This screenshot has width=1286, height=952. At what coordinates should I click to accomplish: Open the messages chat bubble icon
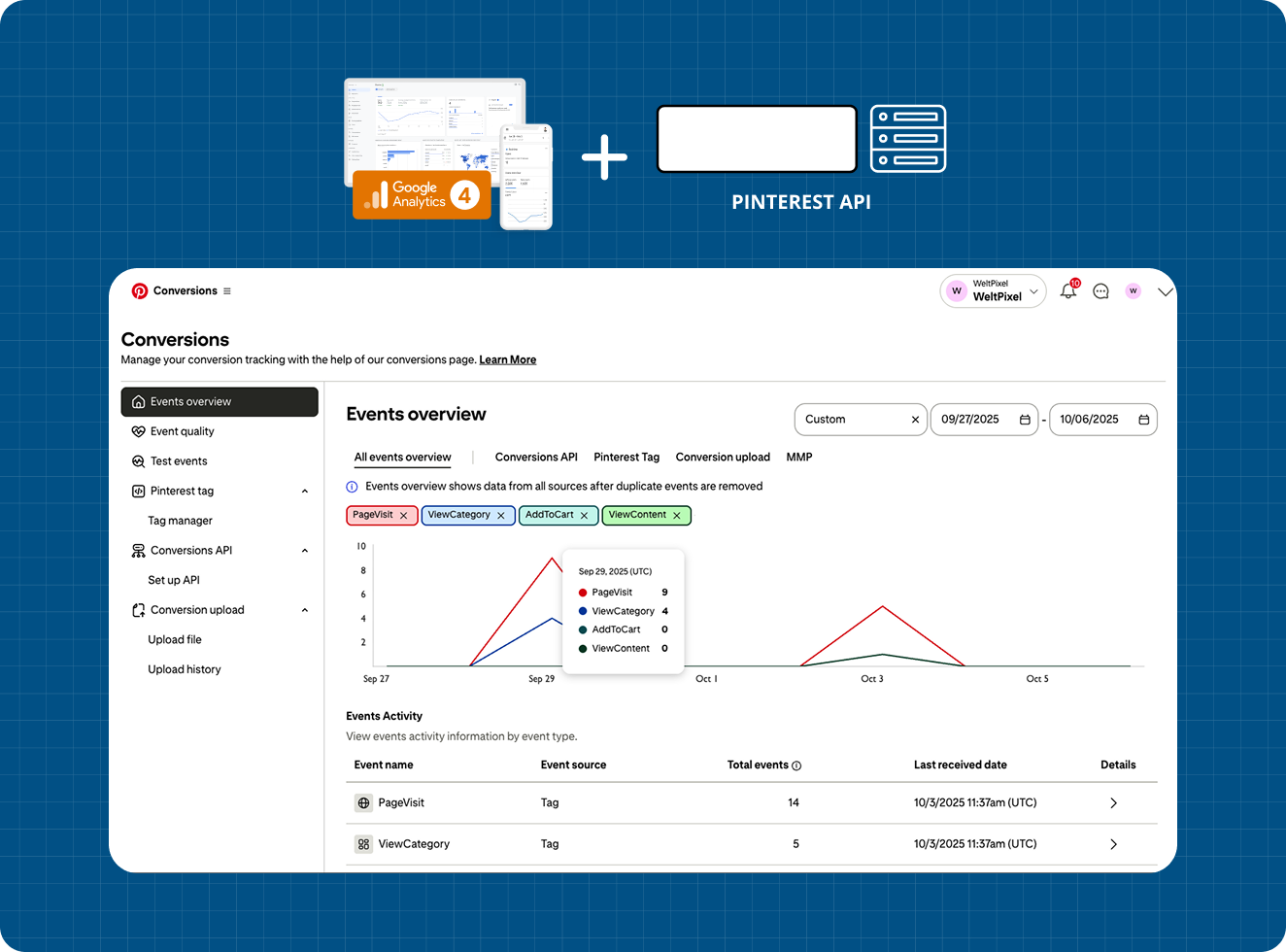tap(1100, 290)
